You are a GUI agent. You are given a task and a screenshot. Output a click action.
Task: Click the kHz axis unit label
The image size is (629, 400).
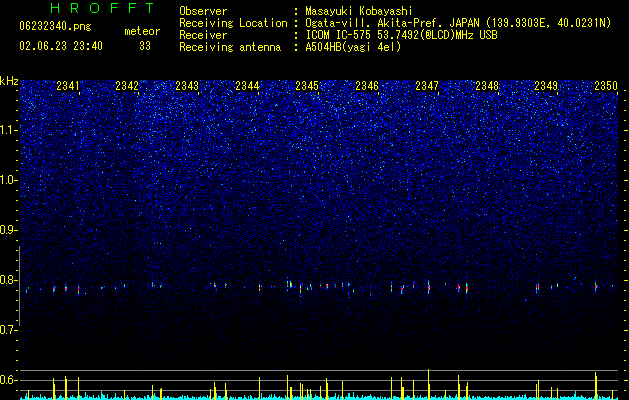click(x=9, y=81)
